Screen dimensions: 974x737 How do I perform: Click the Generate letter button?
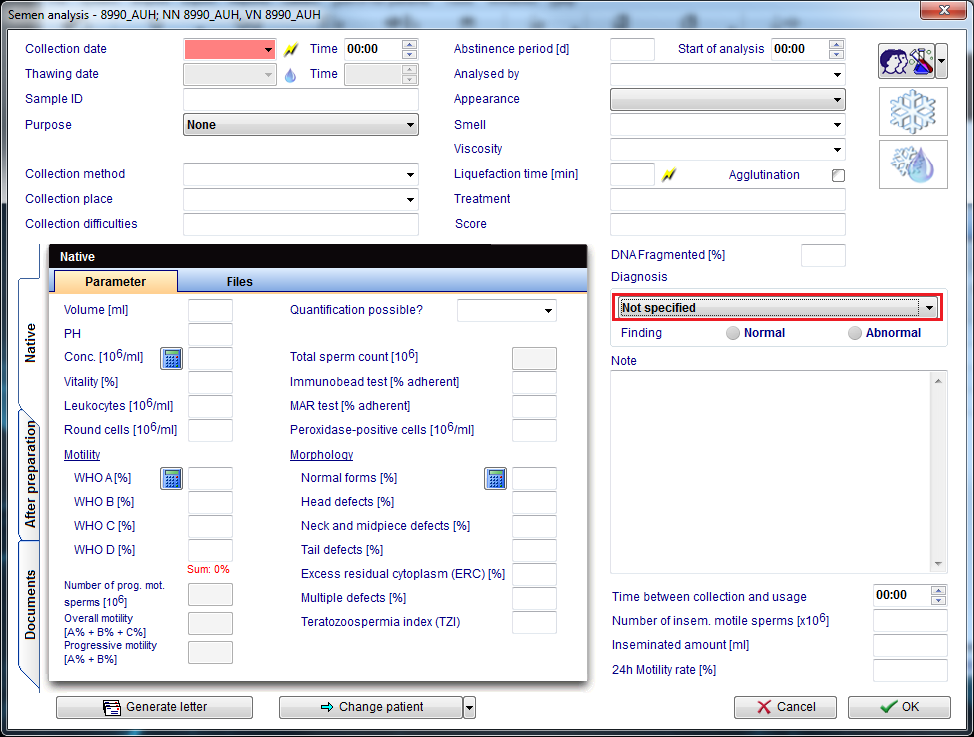coord(155,707)
